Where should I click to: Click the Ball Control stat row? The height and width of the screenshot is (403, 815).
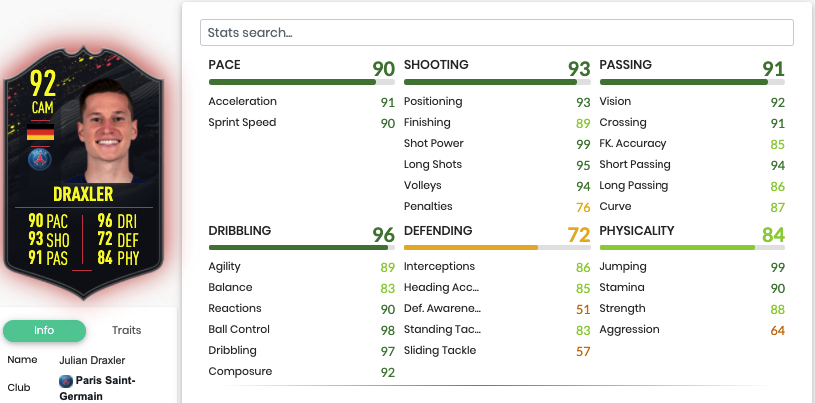click(301, 330)
